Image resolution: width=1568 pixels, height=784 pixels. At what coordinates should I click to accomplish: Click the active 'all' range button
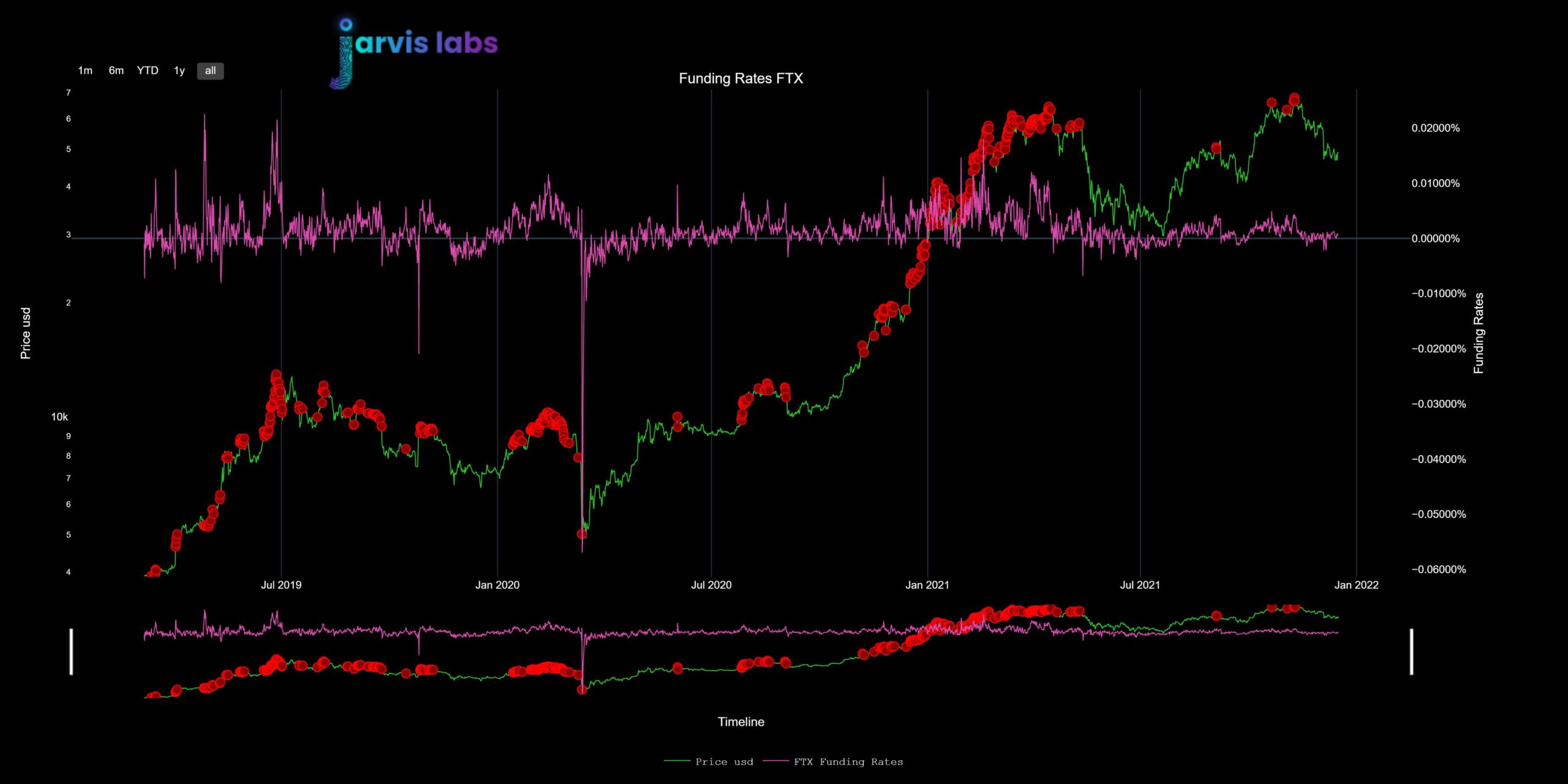pos(210,71)
